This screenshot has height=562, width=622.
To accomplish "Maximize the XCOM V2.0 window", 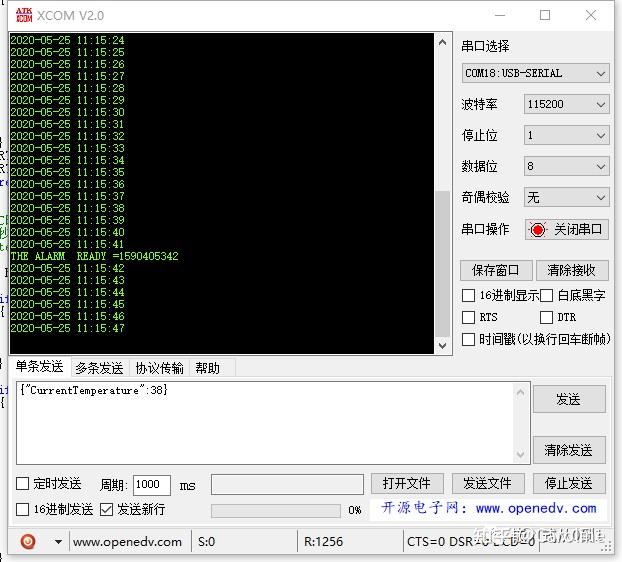I will coord(545,15).
